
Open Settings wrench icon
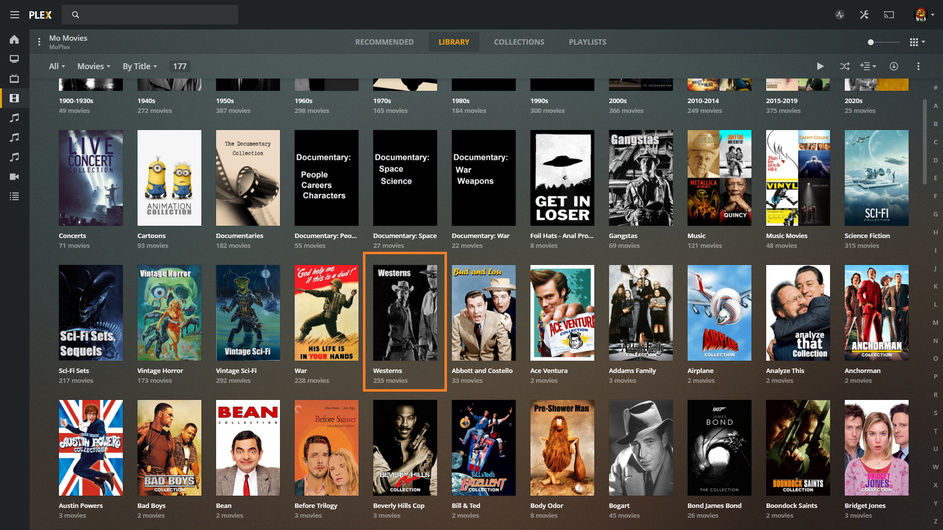click(864, 14)
